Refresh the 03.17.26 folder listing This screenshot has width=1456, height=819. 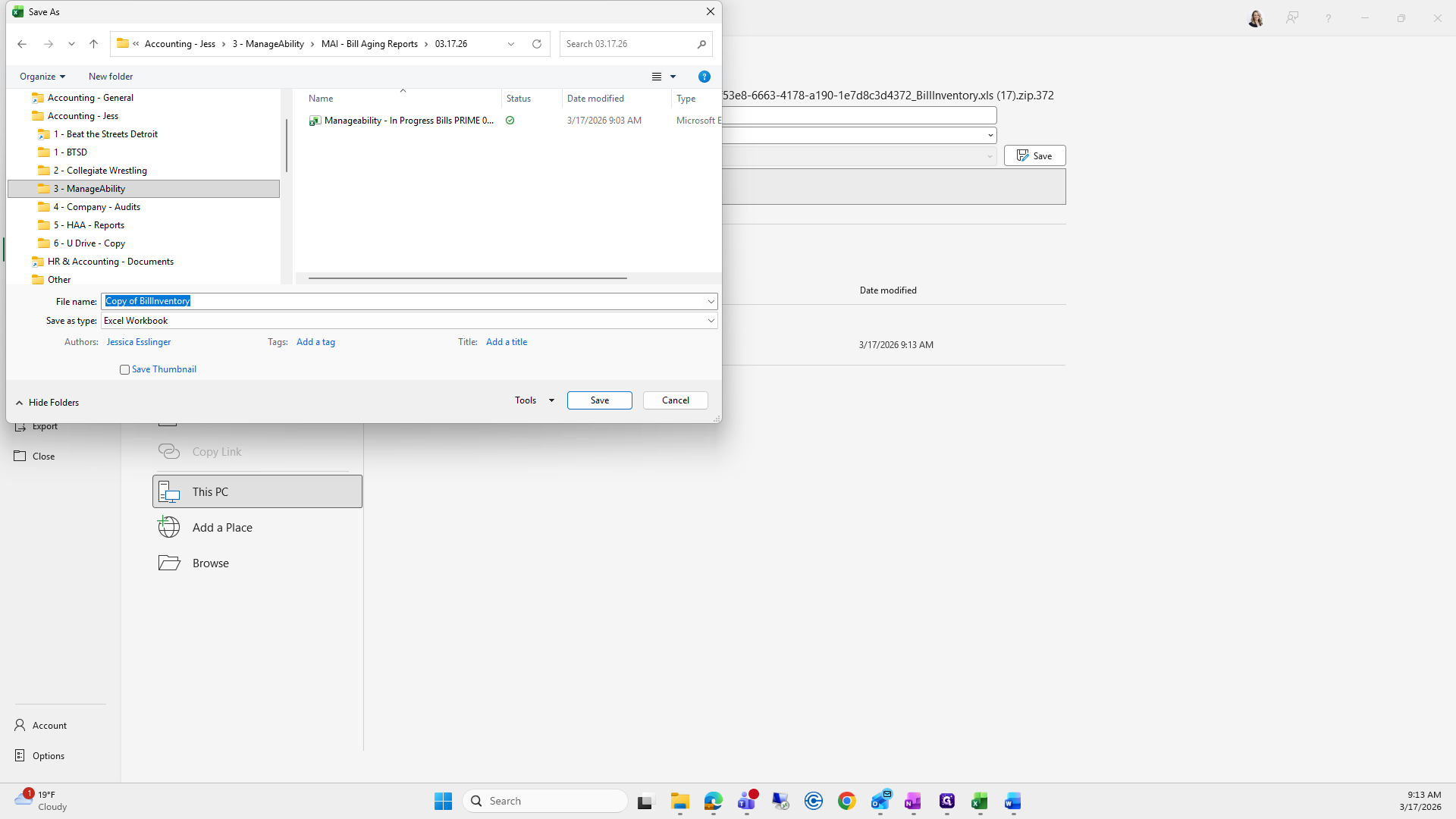tap(537, 44)
